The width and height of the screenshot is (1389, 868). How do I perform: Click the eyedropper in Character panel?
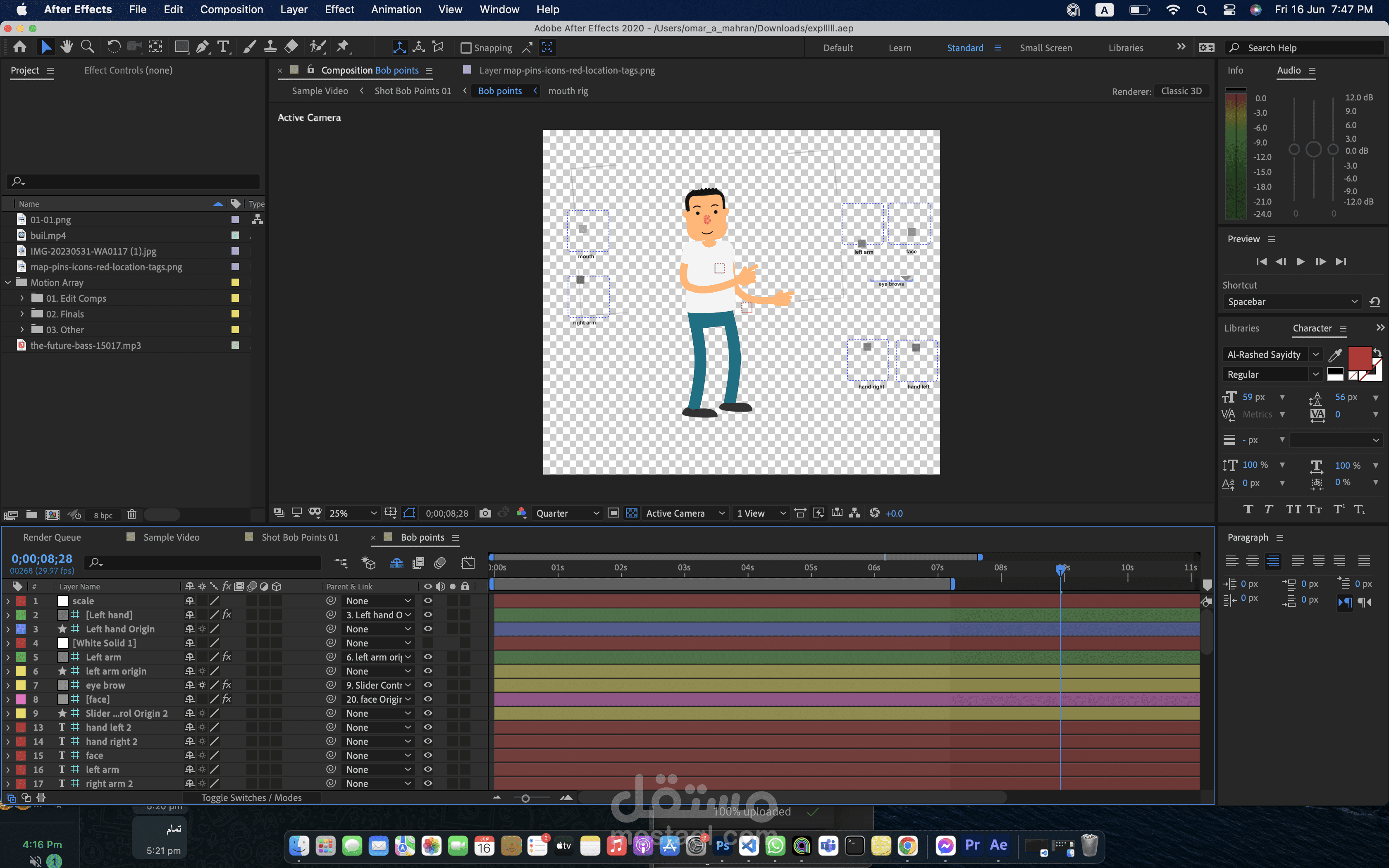click(1335, 355)
